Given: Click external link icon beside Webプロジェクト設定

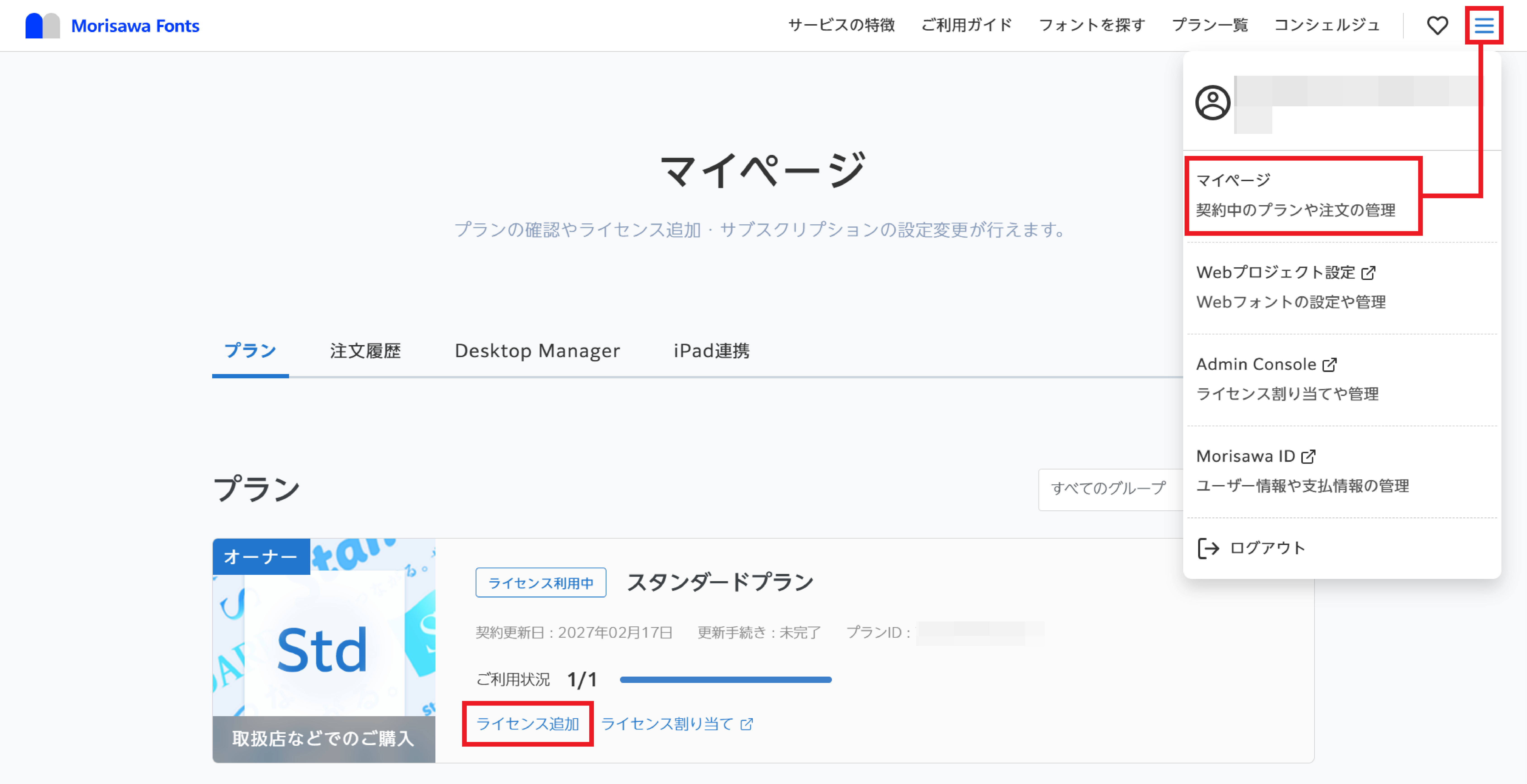Looking at the screenshot, I should point(1368,272).
